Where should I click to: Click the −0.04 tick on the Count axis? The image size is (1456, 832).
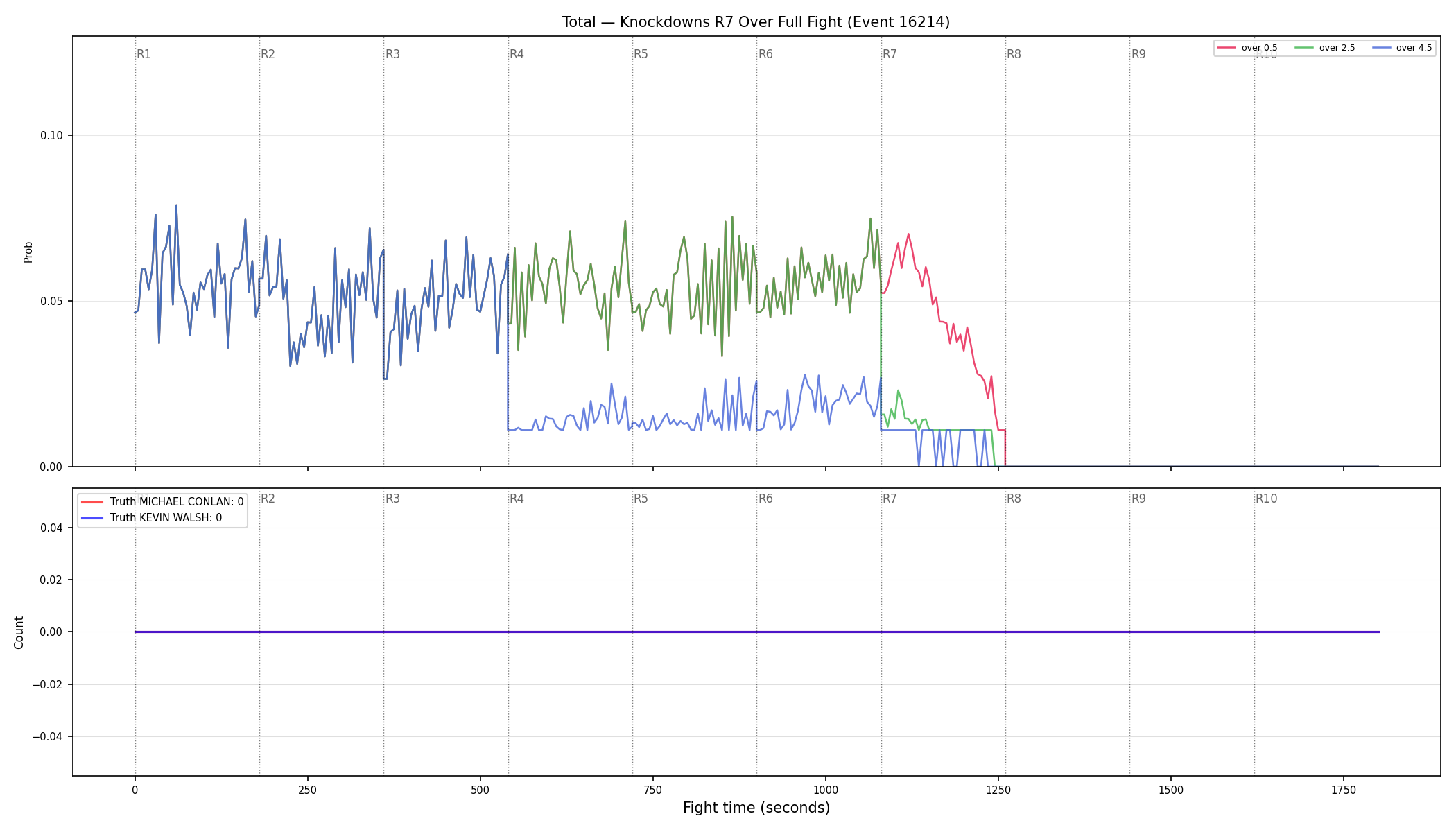[48, 737]
